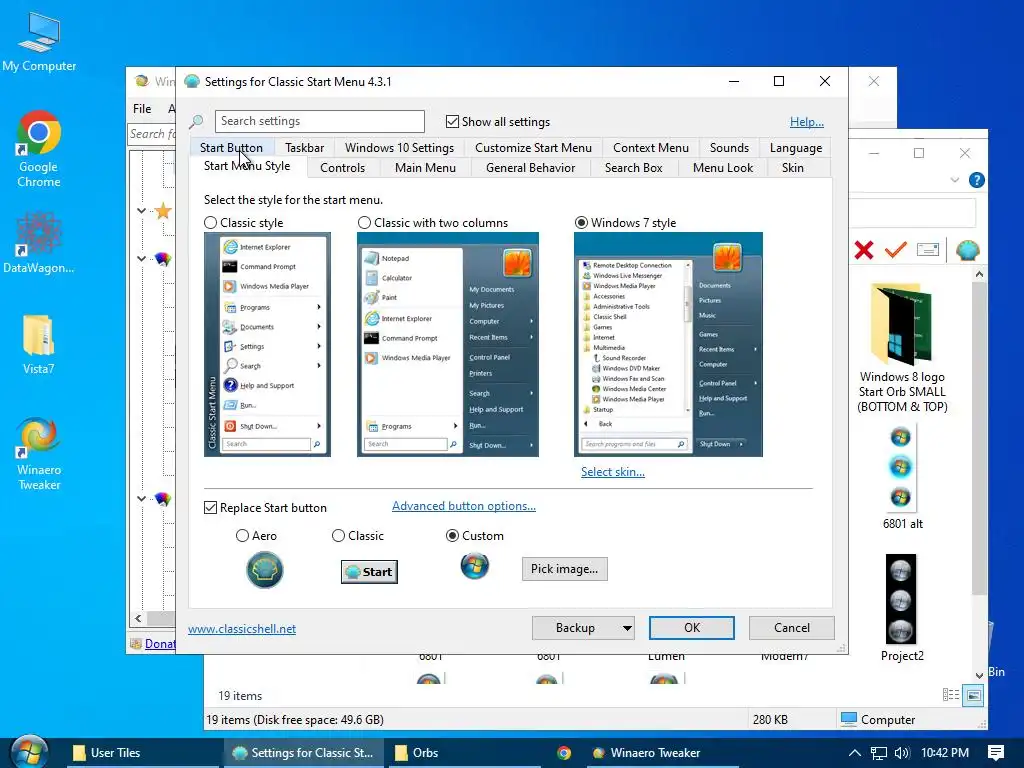
Task: Select Classic style radio button
Action: (210, 223)
